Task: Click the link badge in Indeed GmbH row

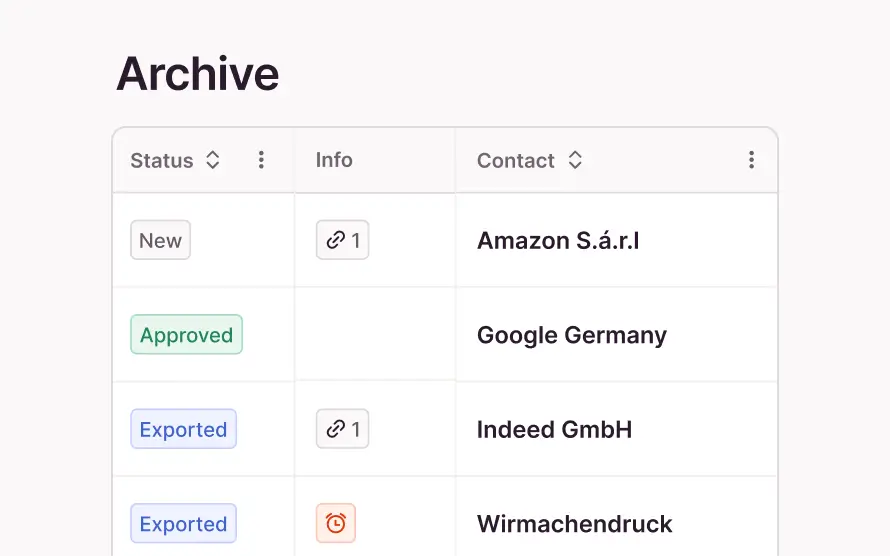Action: [x=342, y=430]
